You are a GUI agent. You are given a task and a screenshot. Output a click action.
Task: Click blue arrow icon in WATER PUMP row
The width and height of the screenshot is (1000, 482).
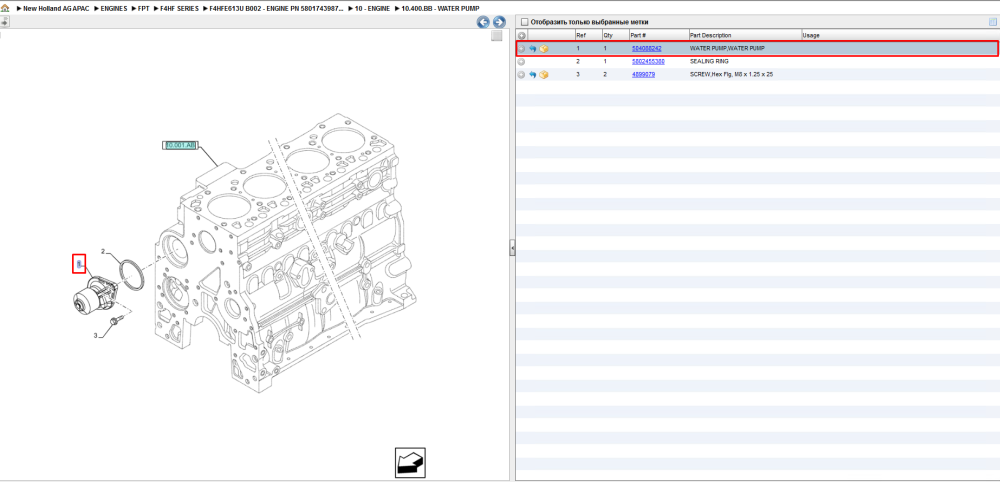[533, 48]
